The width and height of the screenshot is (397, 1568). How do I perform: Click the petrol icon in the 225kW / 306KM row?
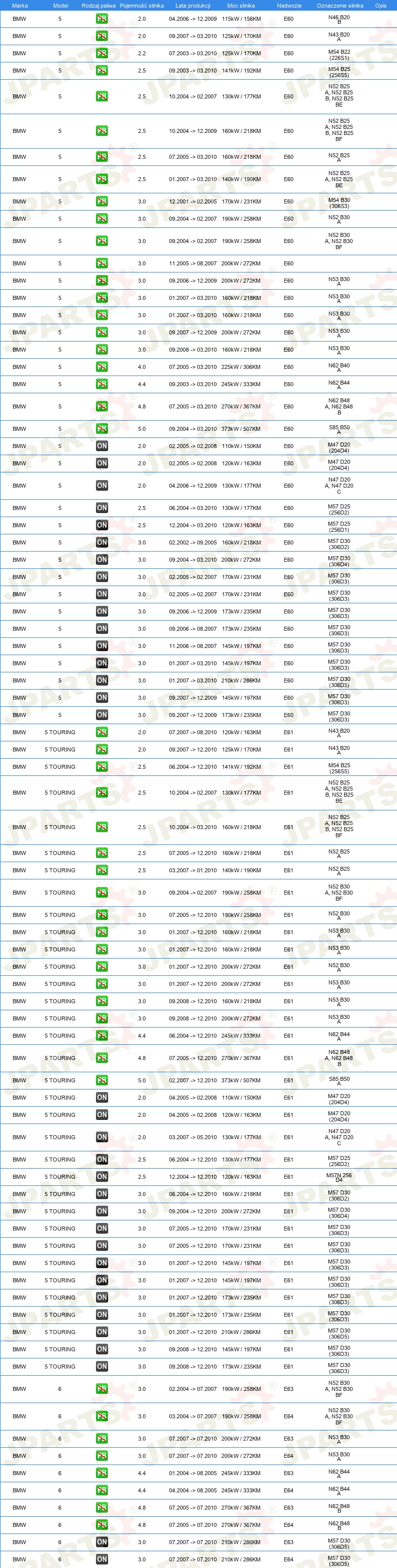pos(102,366)
